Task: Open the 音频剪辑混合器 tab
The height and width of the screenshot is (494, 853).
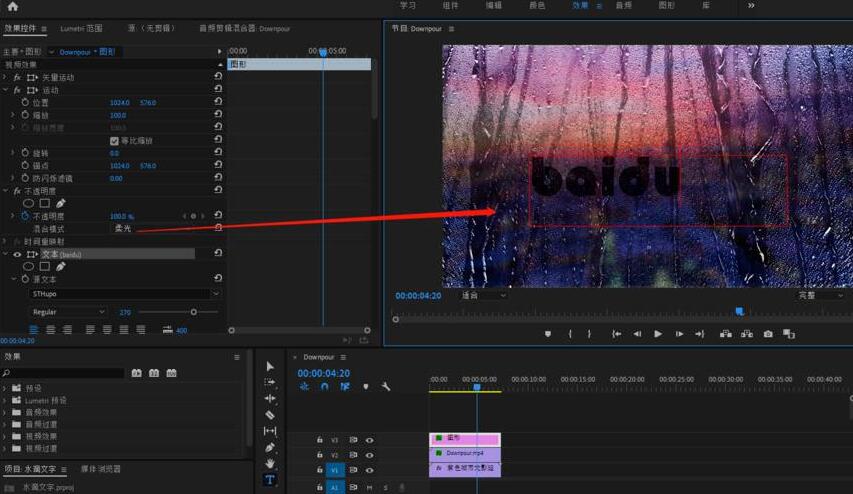Action: click(x=244, y=28)
